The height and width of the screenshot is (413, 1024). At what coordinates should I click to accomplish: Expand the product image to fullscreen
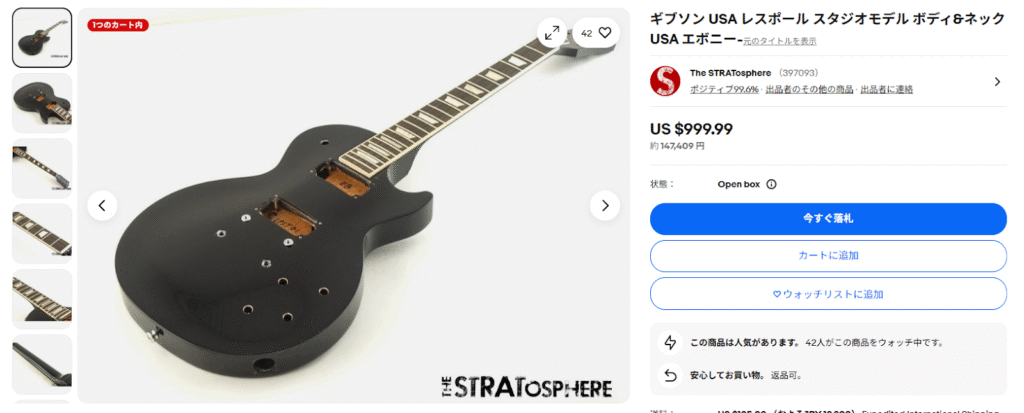[x=552, y=33]
